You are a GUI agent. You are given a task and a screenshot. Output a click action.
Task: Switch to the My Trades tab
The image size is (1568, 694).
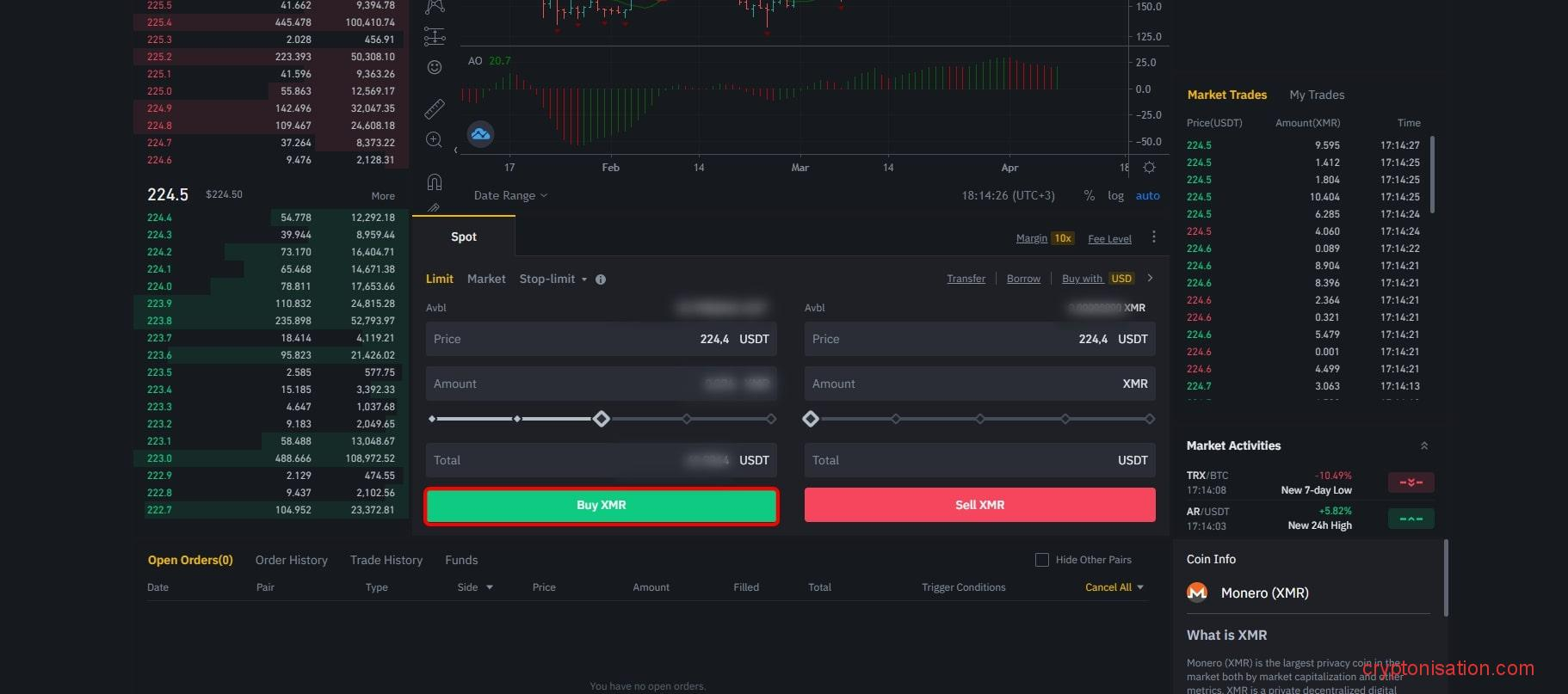(x=1316, y=95)
